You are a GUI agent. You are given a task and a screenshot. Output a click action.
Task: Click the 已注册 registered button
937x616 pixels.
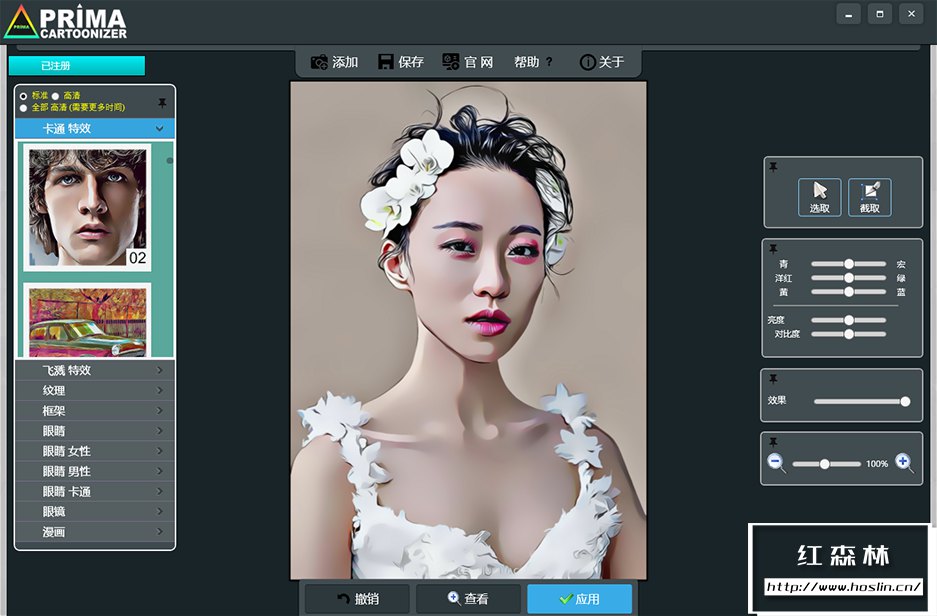(x=76, y=66)
